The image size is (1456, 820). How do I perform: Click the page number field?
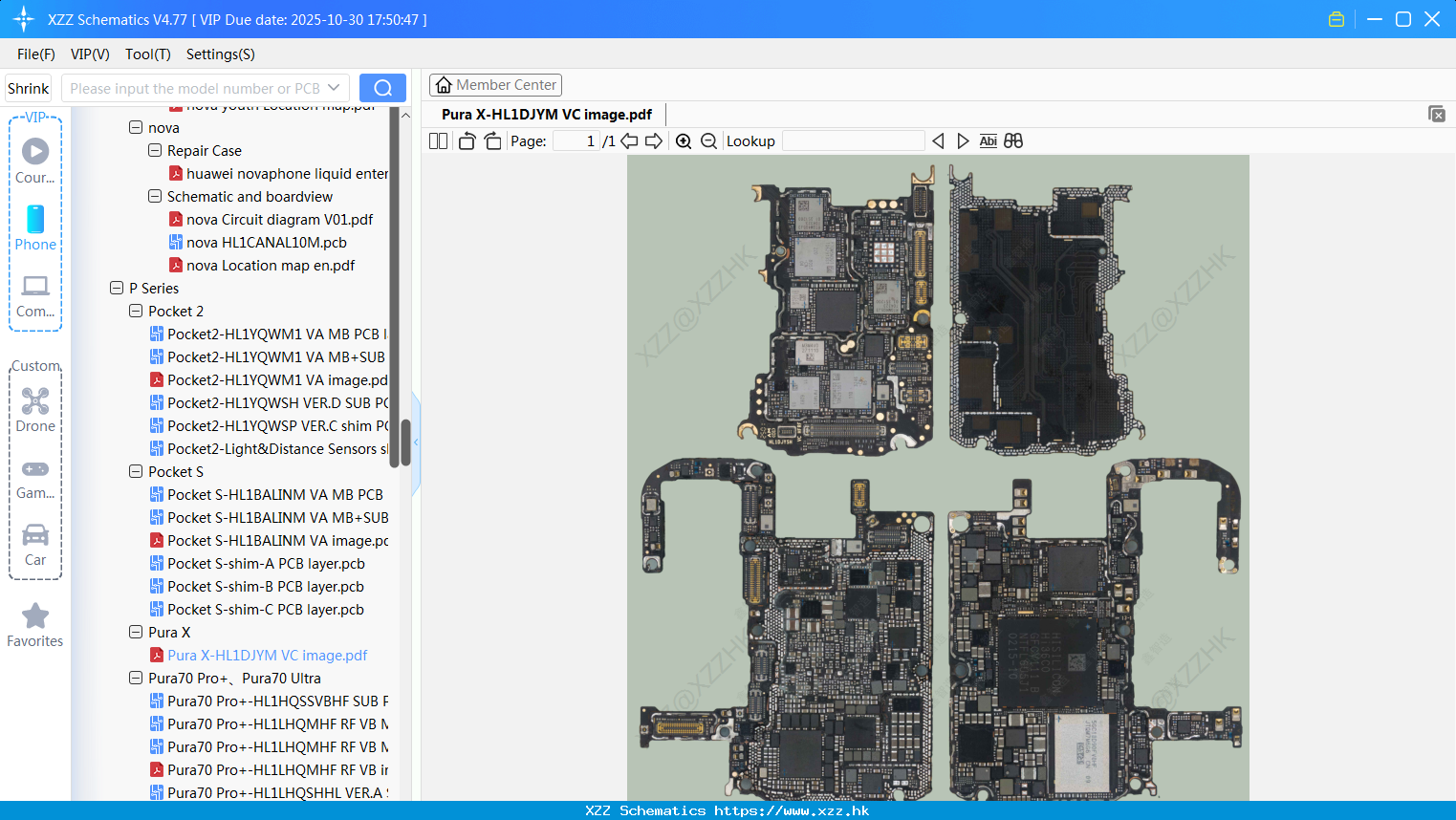[576, 140]
